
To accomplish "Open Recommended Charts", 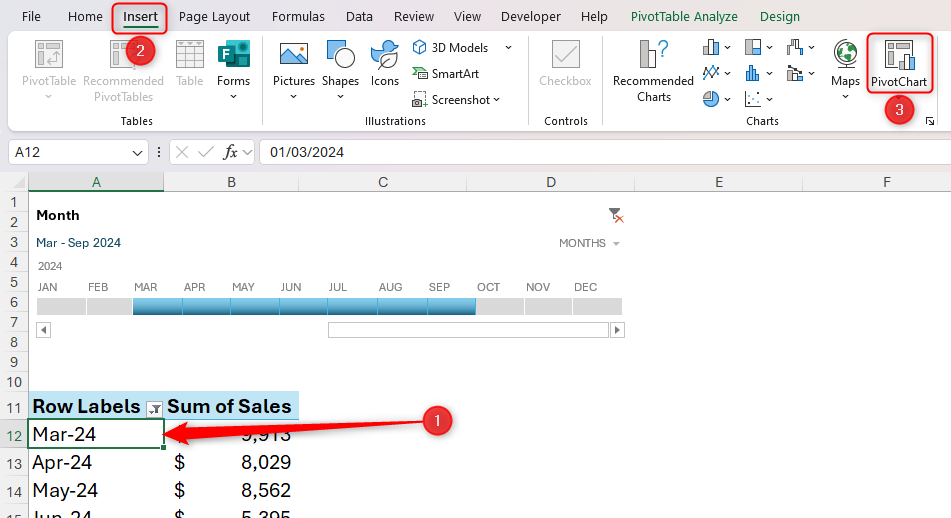I will pos(653,70).
